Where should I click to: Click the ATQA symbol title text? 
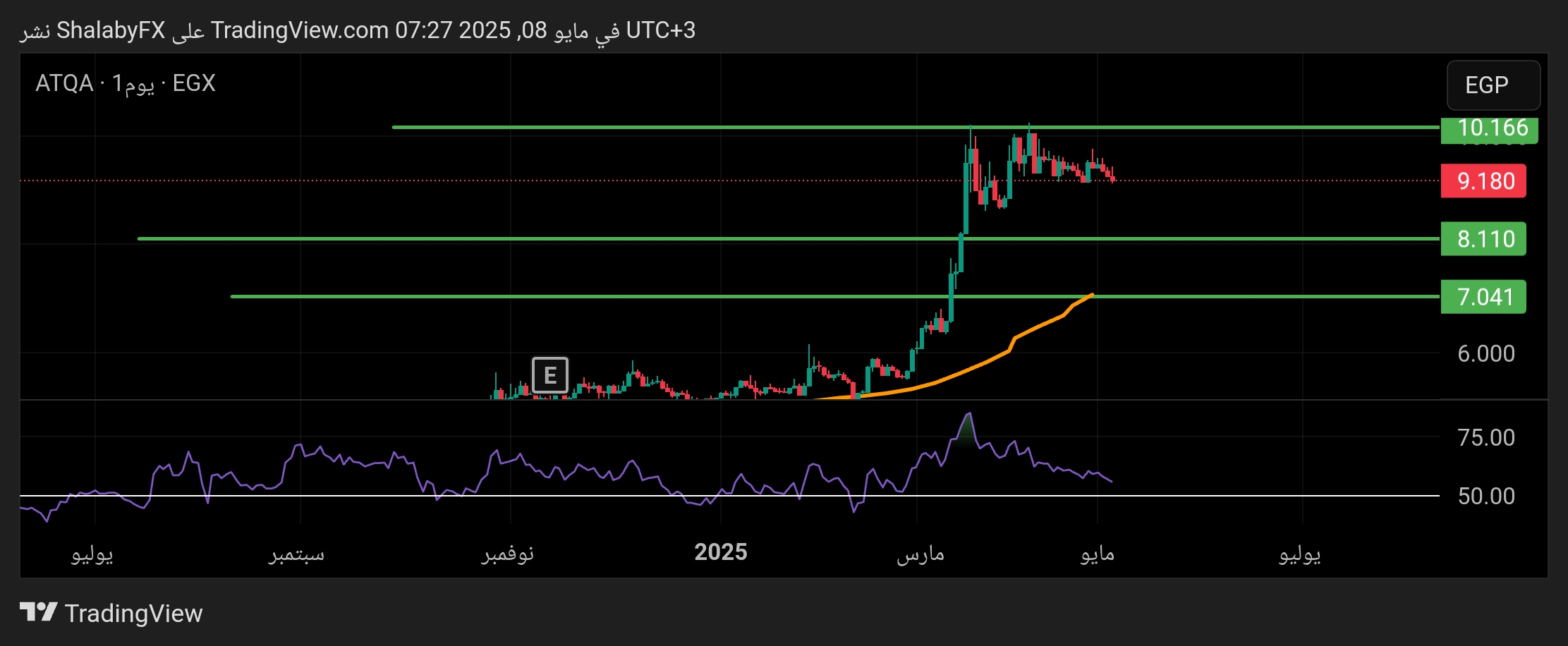pyautogui.click(x=64, y=83)
